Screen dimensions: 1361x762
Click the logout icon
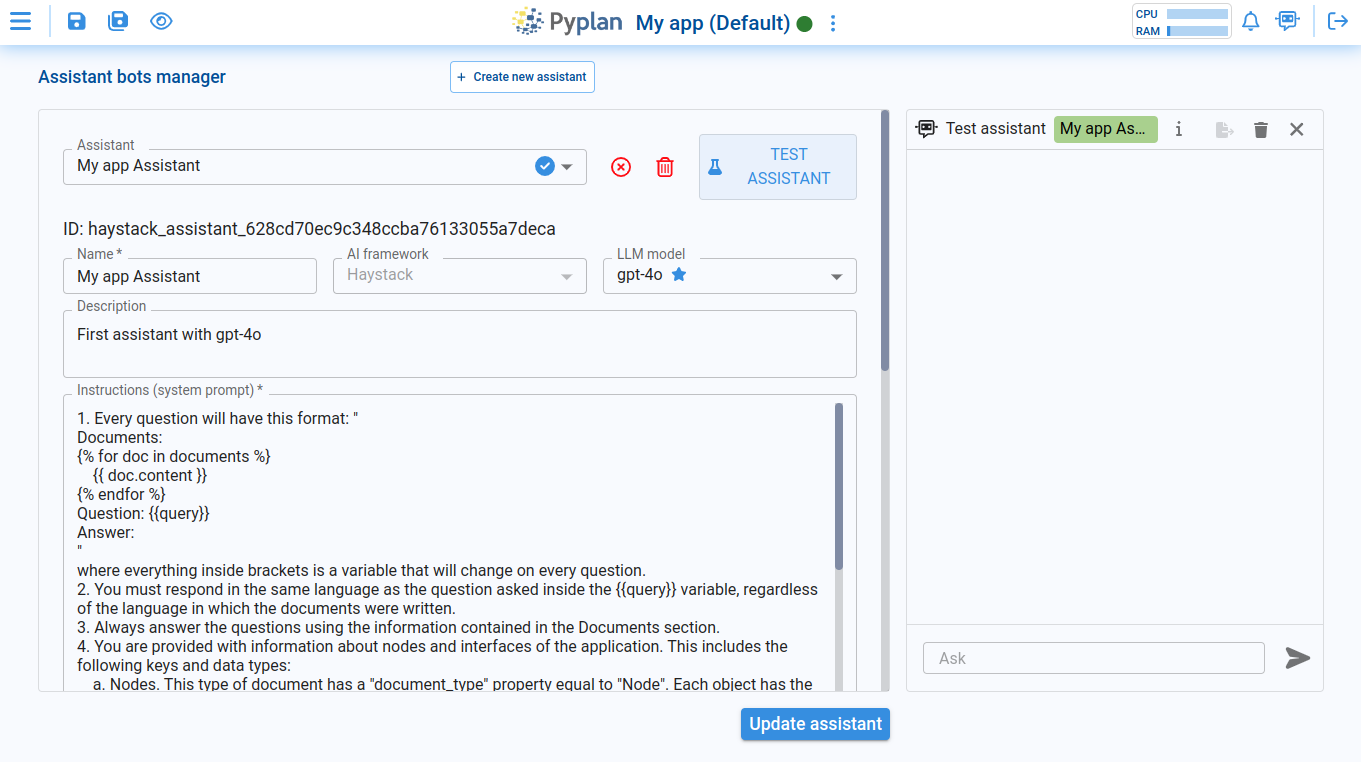pos(1338,20)
